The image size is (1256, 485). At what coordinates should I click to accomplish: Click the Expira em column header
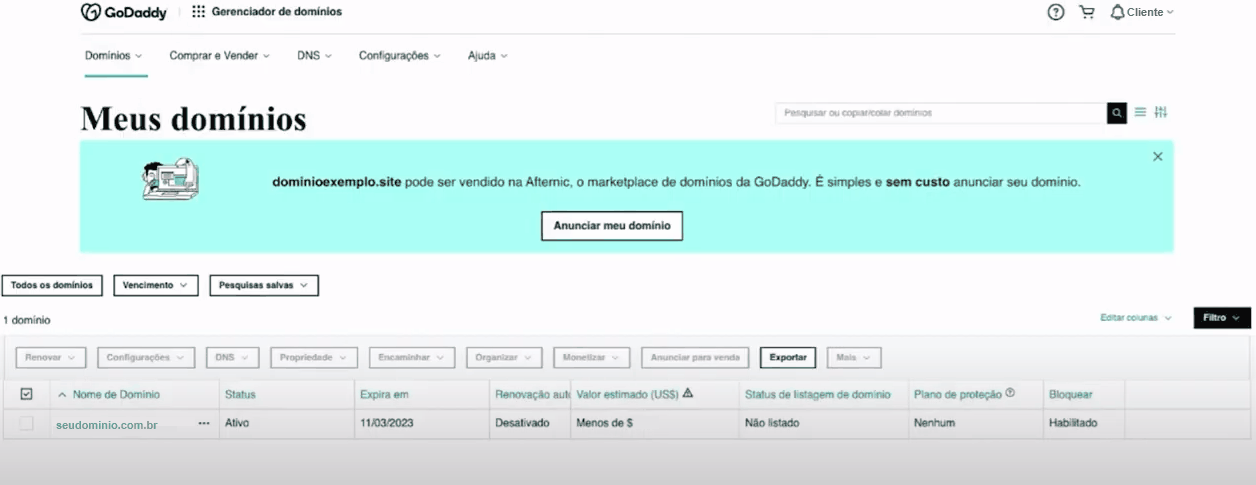click(x=384, y=395)
